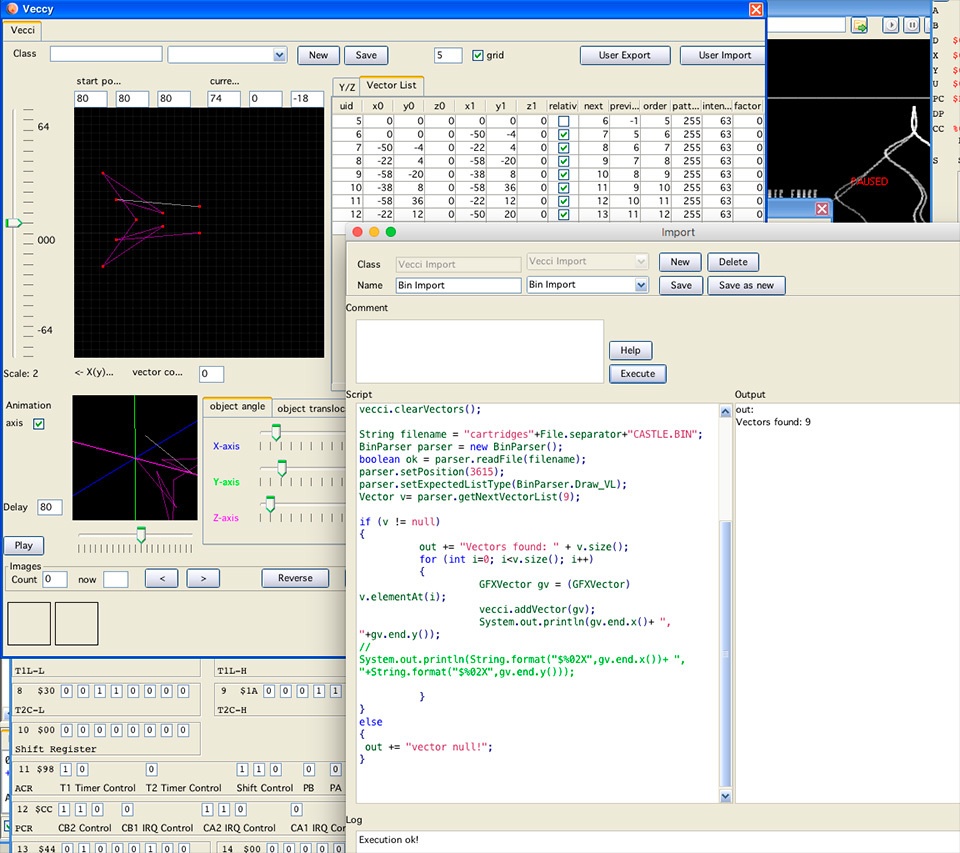Toggle the grid checkbox
Image resolution: width=960 pixels, height=853 pixels.
pyautogui.click(x=478, y=55)
